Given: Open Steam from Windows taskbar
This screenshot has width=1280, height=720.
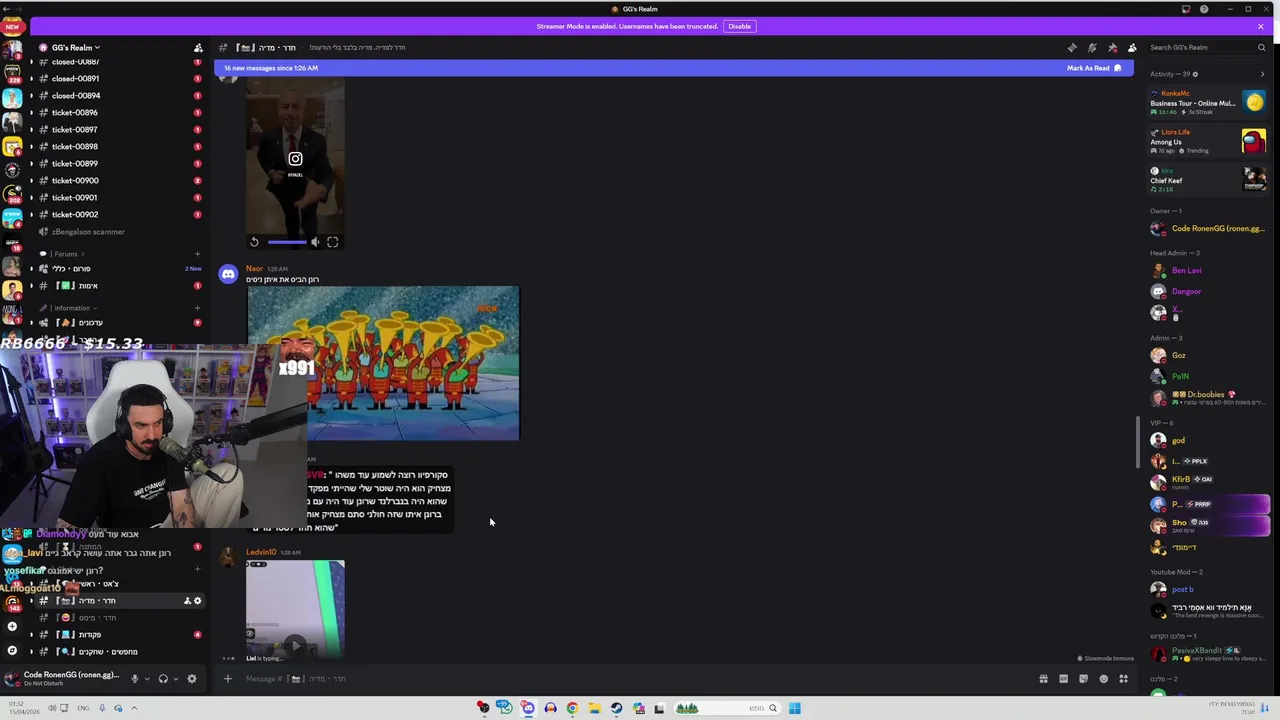Looking at the screenshot, I should click(x=617, y=708).
